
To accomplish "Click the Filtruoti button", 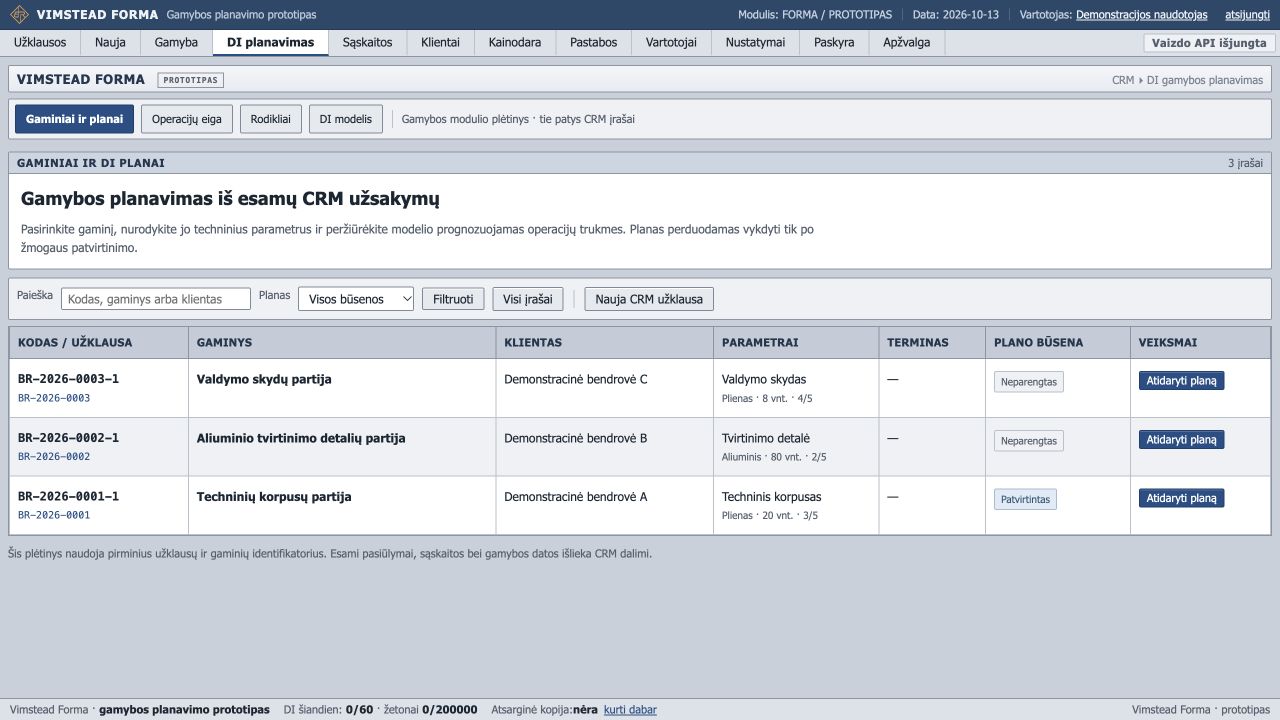I will tap(453, 299).
